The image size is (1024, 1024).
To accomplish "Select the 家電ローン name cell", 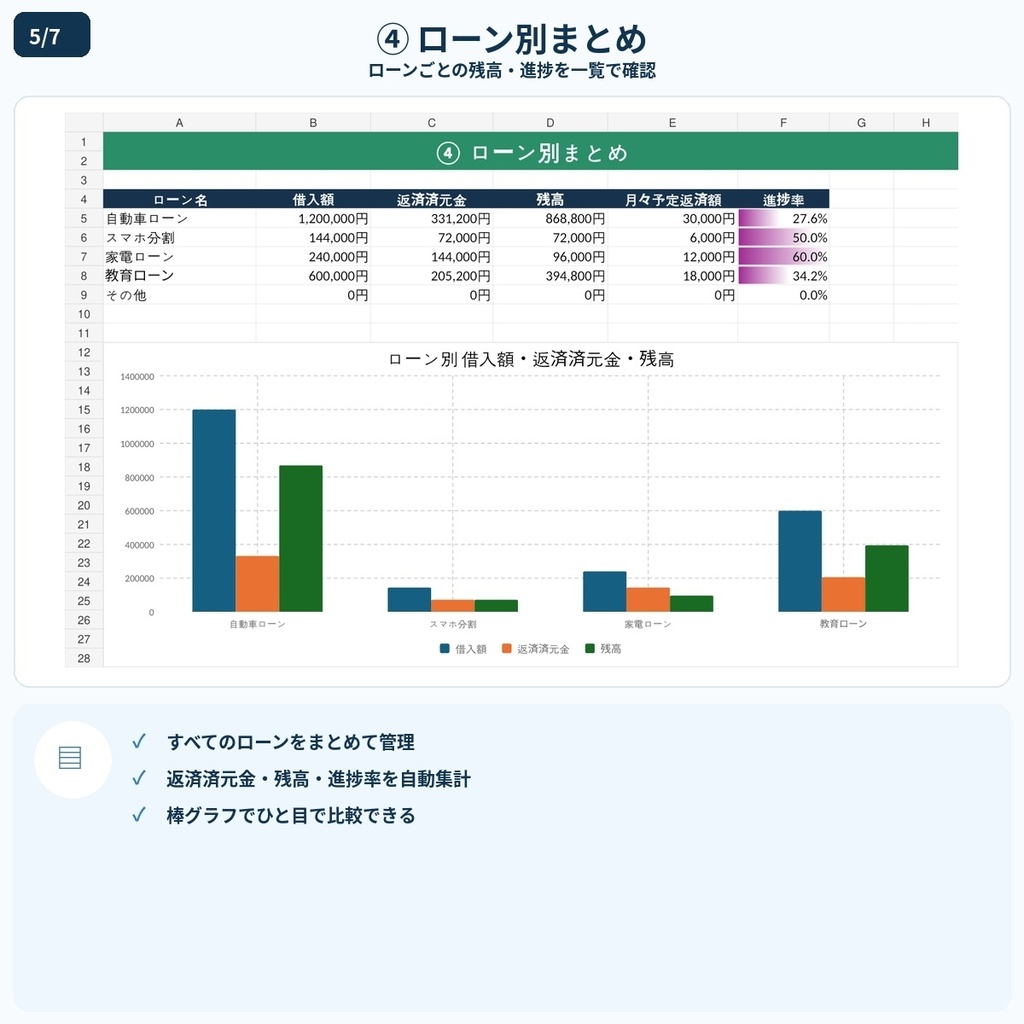I will (x=179, y=257).
